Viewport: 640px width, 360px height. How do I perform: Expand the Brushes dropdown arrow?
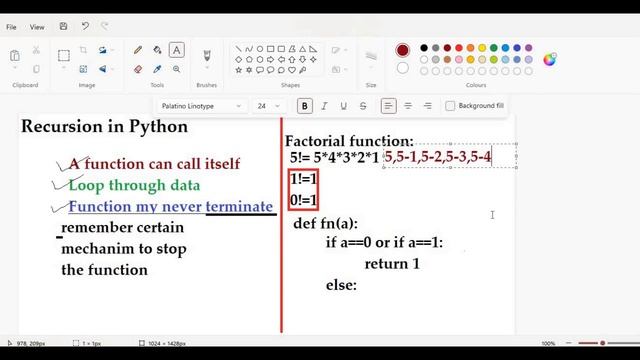click(x=207, y=68)
